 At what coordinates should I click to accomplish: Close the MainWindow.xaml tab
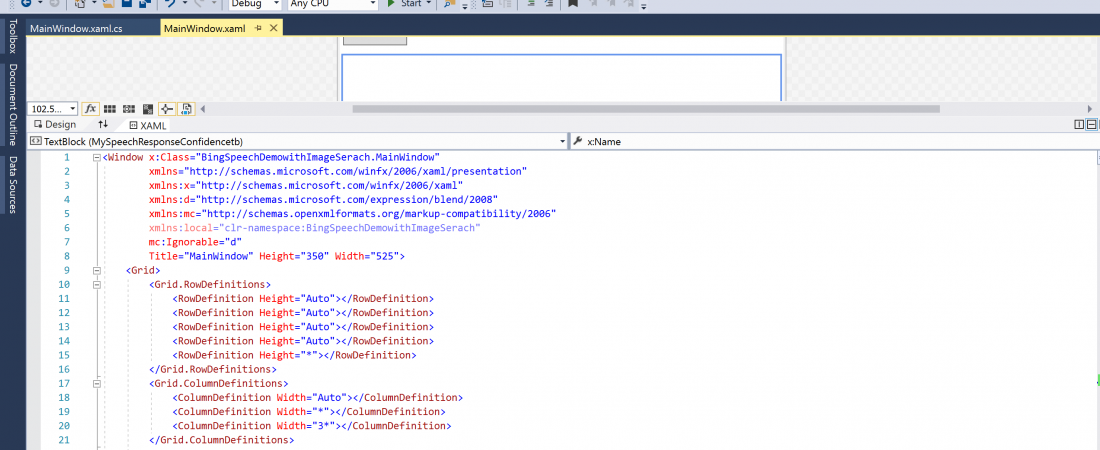(x=273, y=28)
